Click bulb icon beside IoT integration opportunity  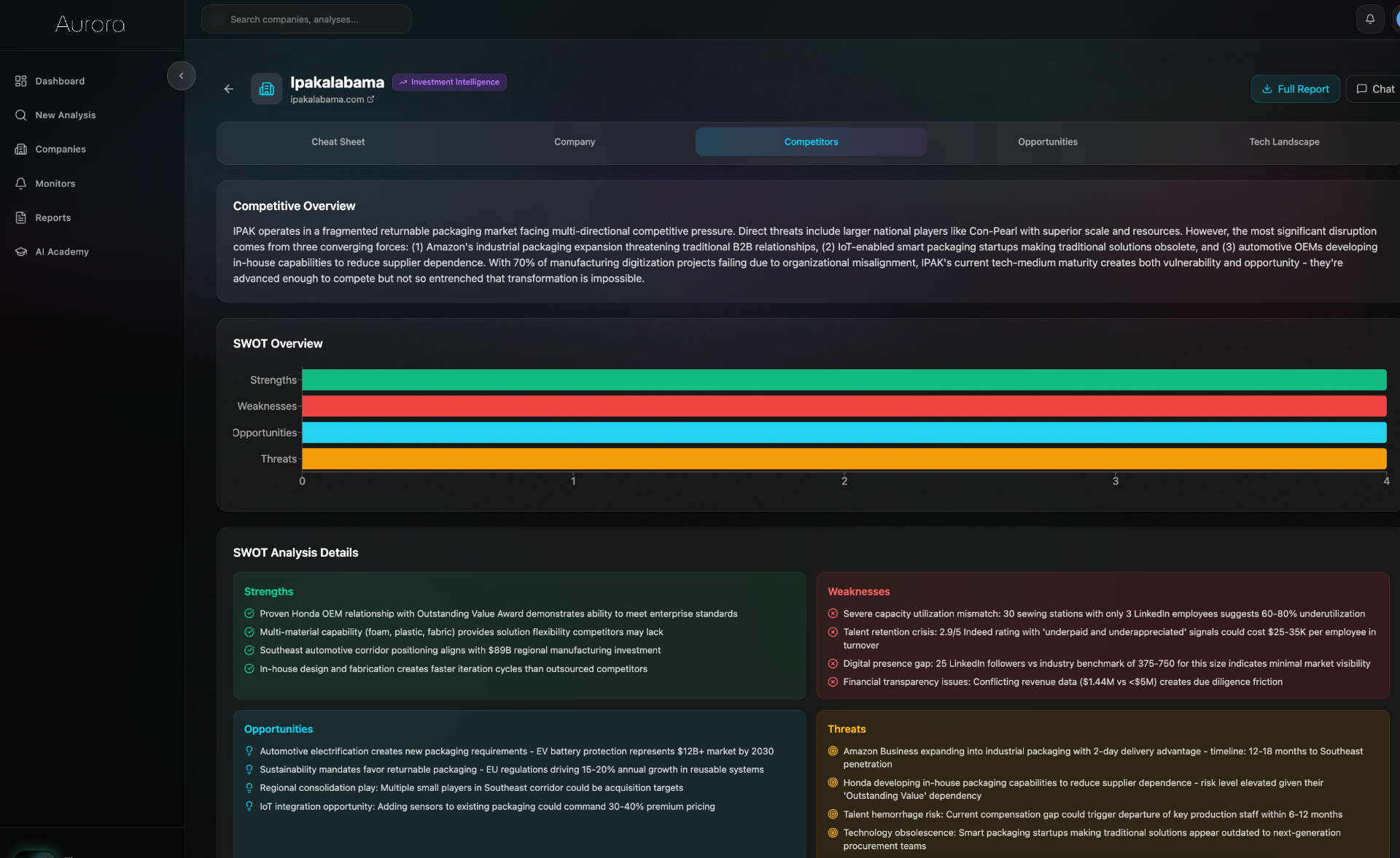click(249, 806)
